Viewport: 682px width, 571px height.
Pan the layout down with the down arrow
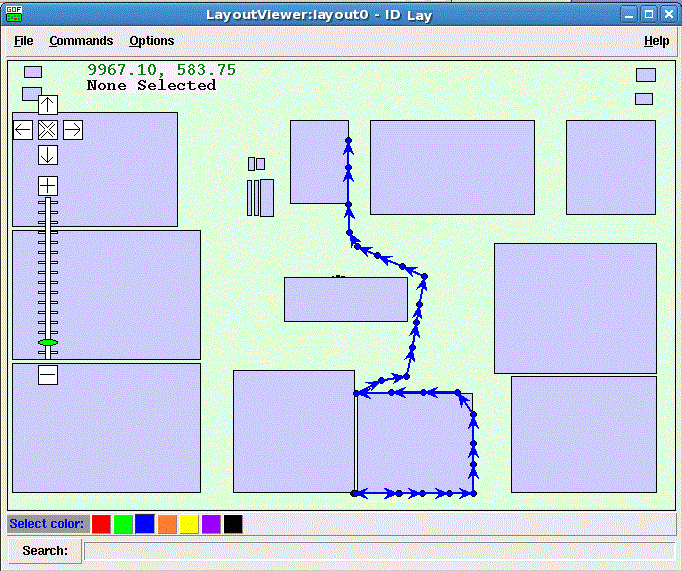click(48, 155)
